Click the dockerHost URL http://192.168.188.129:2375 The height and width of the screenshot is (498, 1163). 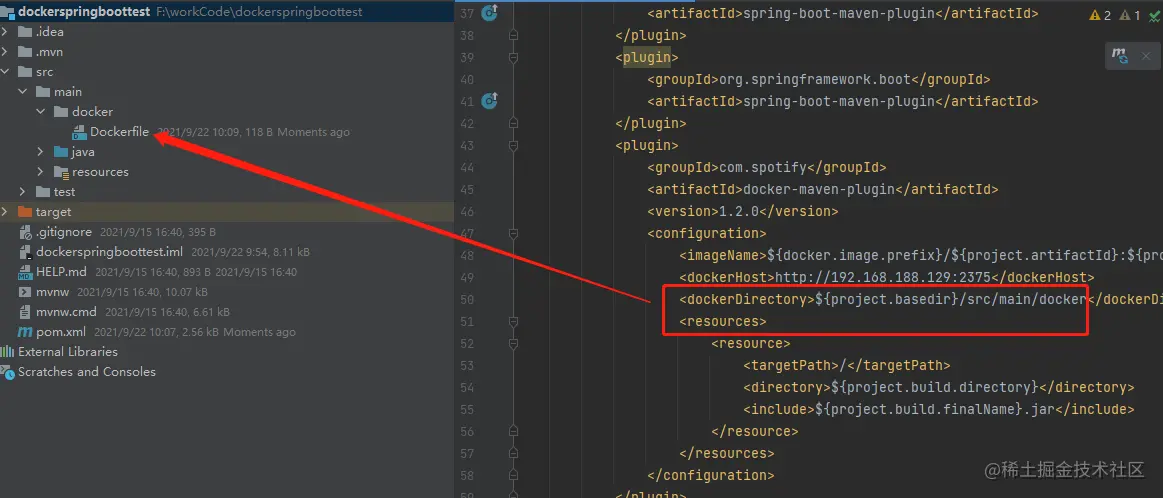pos(883,278)
